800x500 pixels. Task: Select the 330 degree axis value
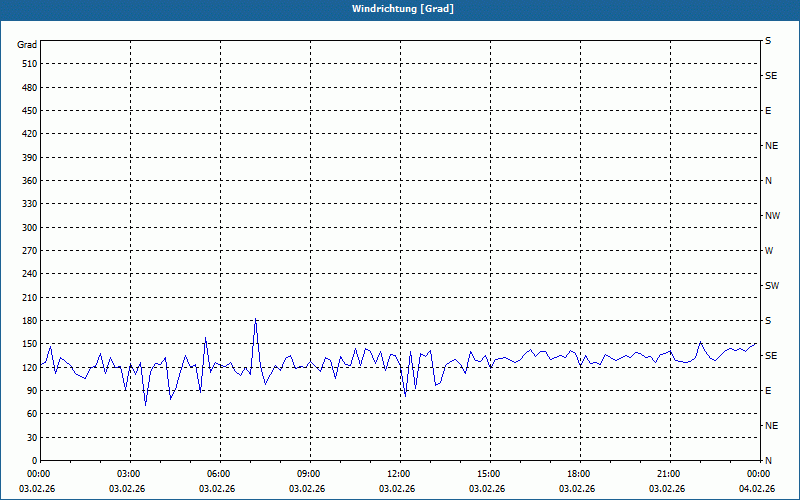click(30, 204)
